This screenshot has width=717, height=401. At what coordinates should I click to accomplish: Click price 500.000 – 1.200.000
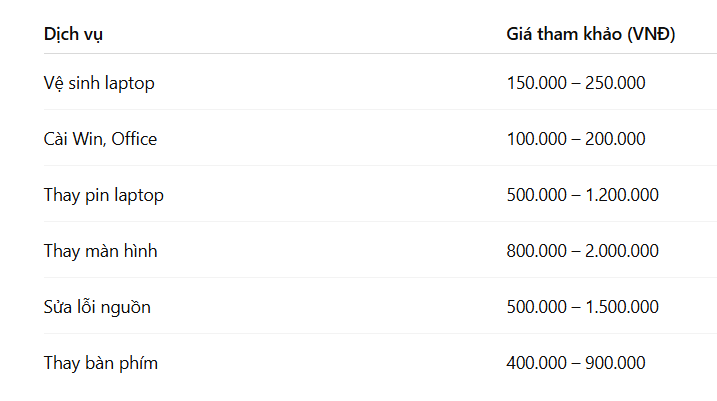tap(583, 195)
